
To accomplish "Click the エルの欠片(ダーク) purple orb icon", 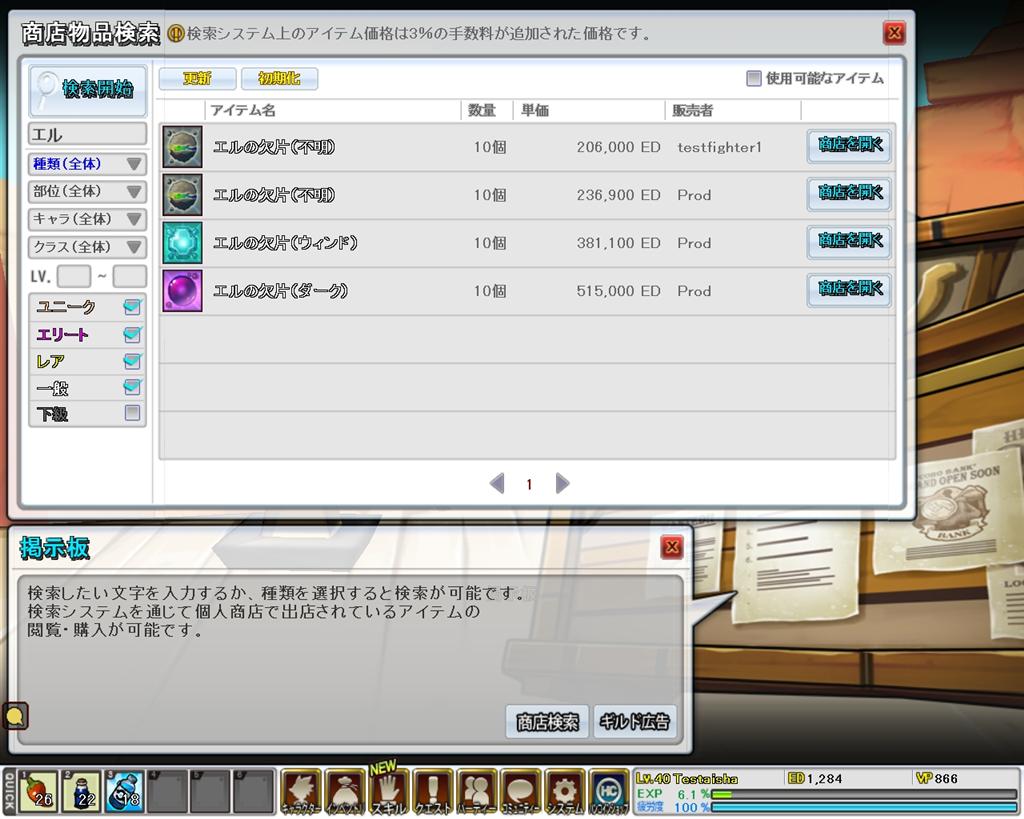I will [182, 291].
